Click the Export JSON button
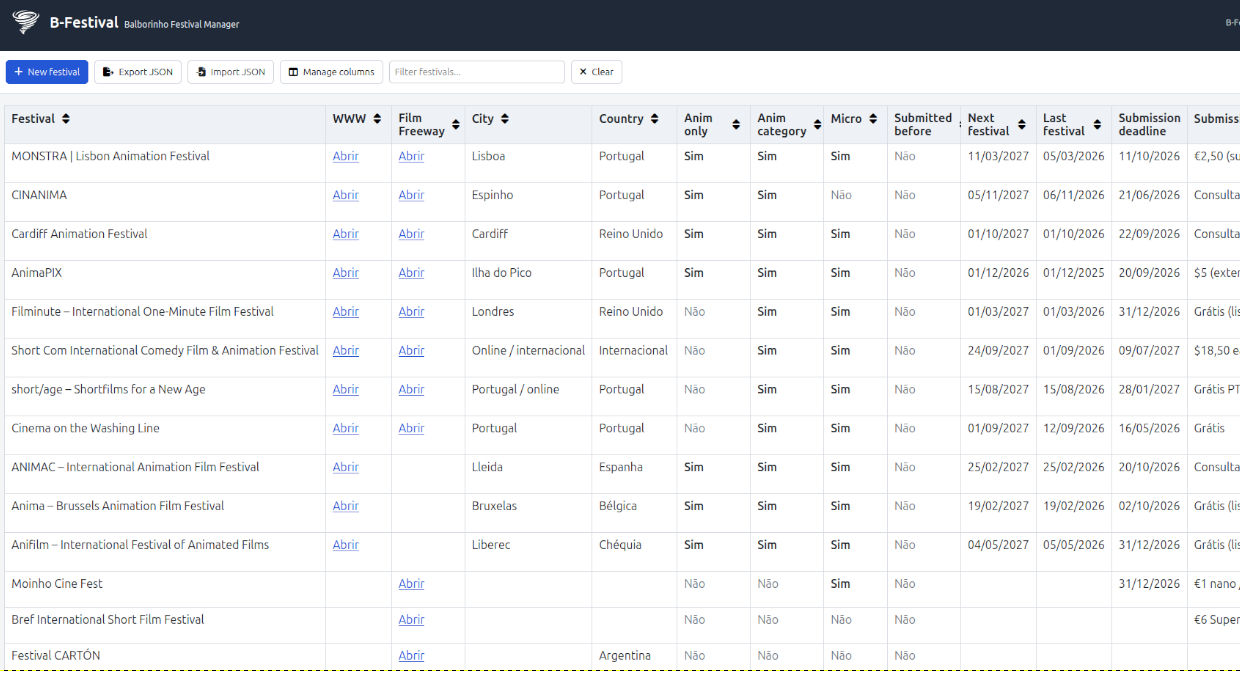The height and width of the screenshot is (680, 1240). 138,72
